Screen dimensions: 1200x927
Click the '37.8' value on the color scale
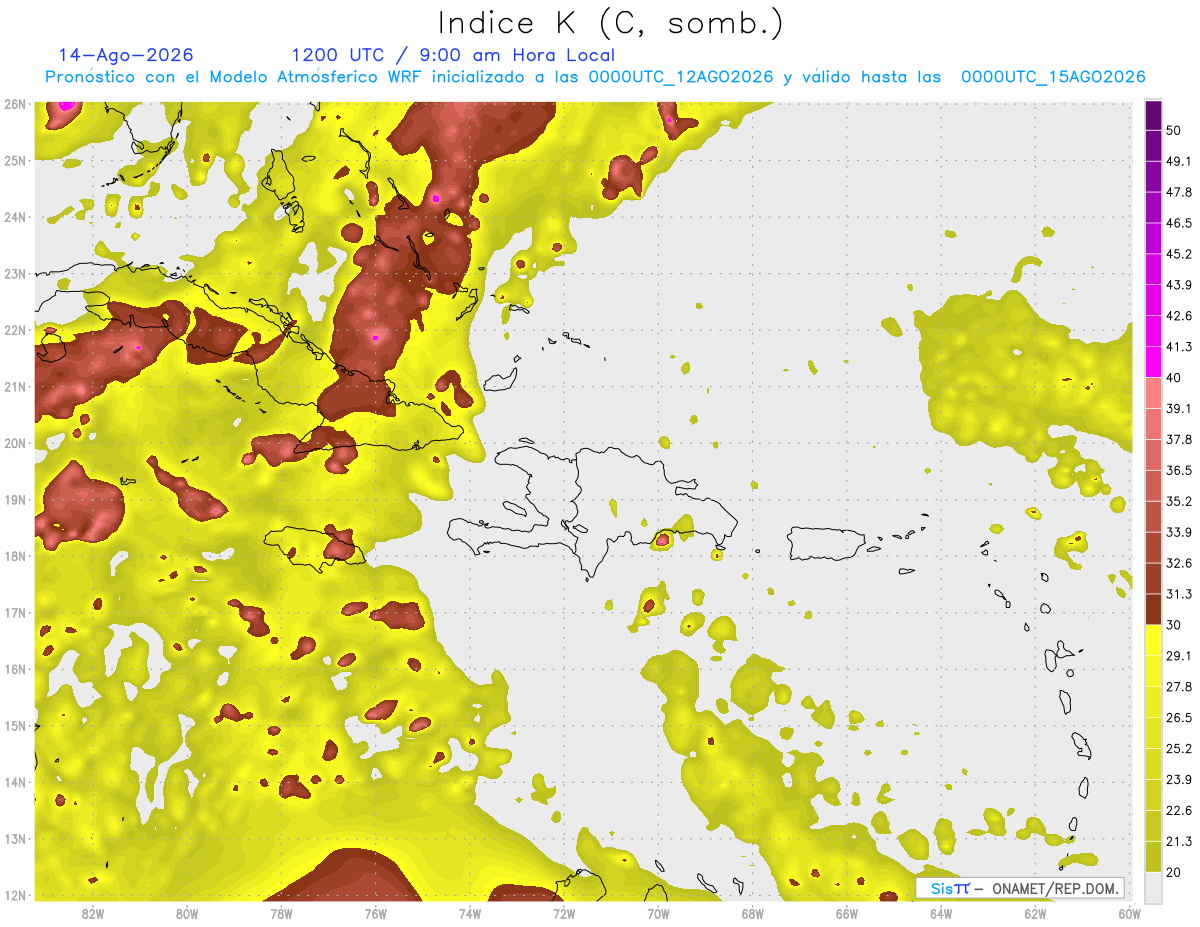click(x=1179, y=439)
